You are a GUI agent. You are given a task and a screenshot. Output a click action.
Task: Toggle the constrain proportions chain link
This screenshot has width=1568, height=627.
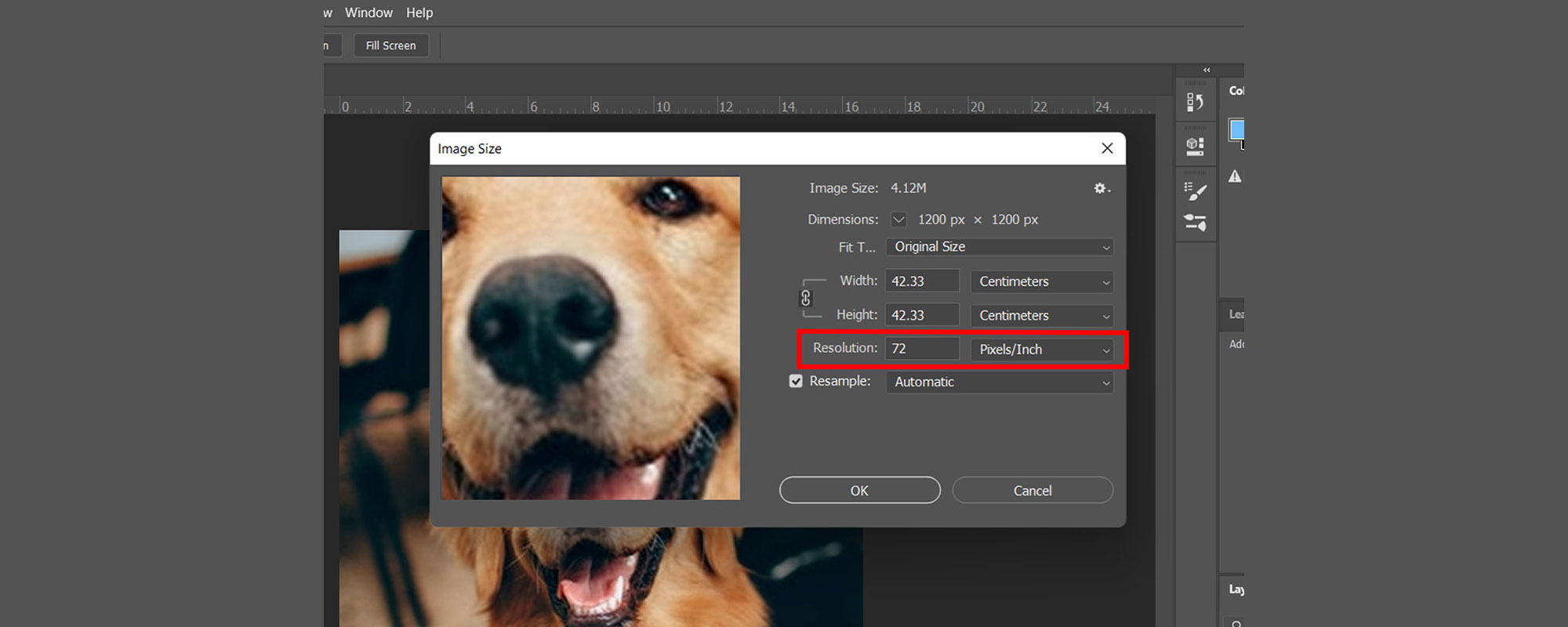(x=805, y=298)
